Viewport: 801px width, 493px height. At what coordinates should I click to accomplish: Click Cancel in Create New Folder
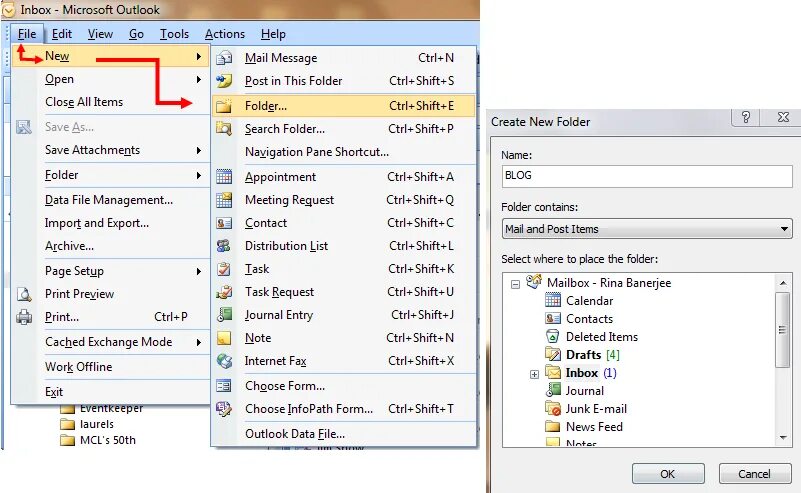755,474
